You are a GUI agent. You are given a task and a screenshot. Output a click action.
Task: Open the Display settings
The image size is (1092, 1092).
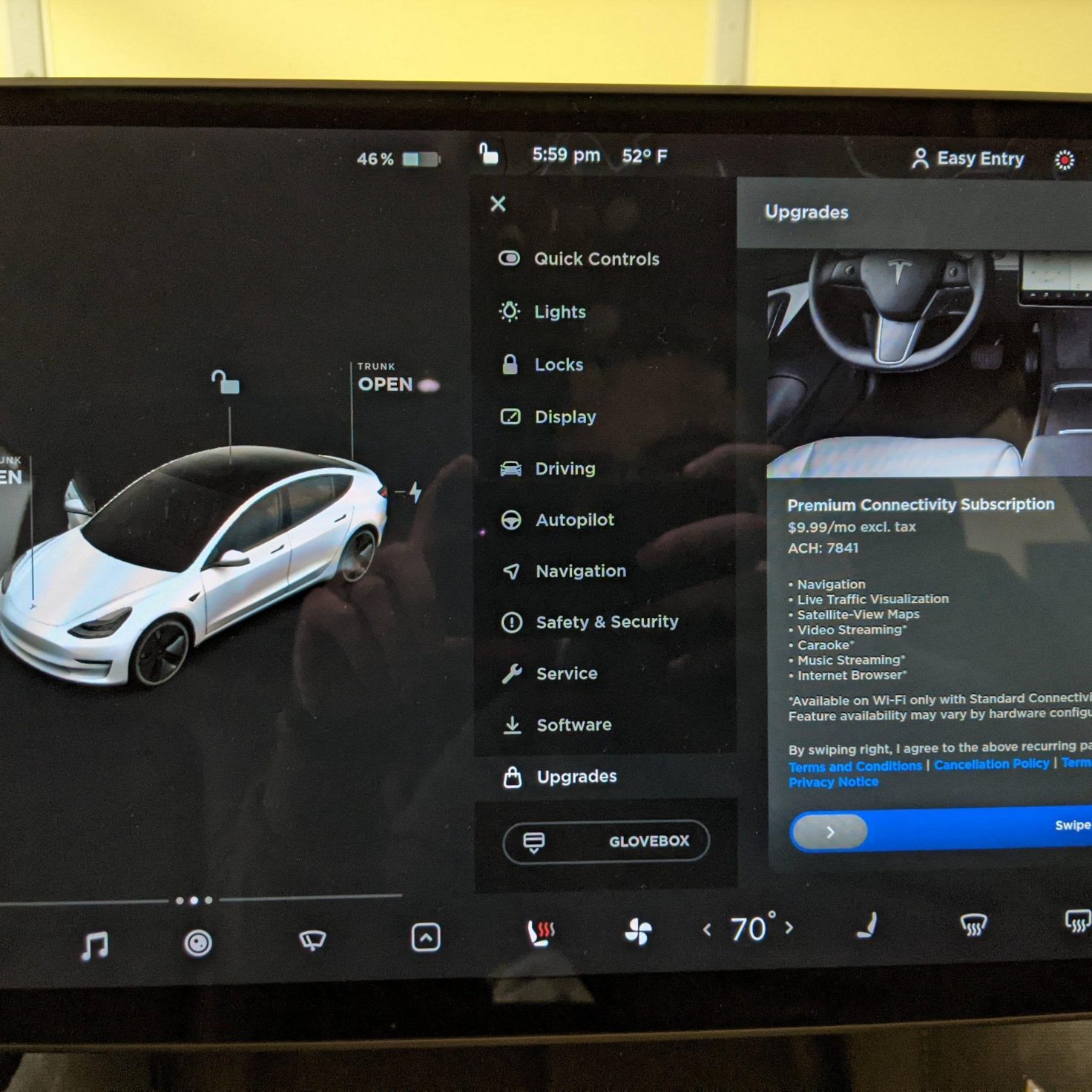[x=547, y=416]
